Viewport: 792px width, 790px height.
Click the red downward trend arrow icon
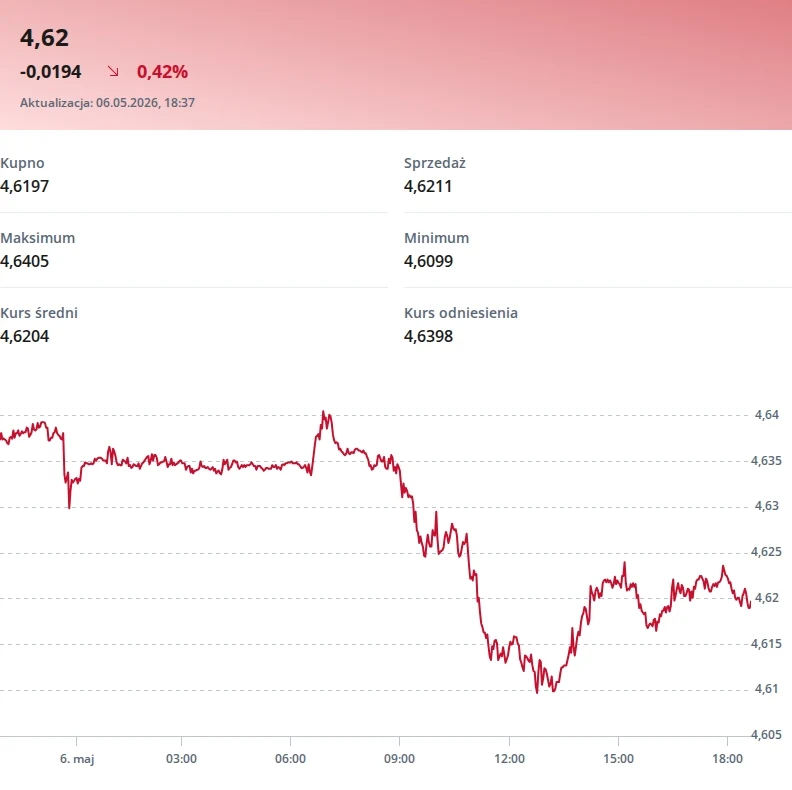coord(113,71)
